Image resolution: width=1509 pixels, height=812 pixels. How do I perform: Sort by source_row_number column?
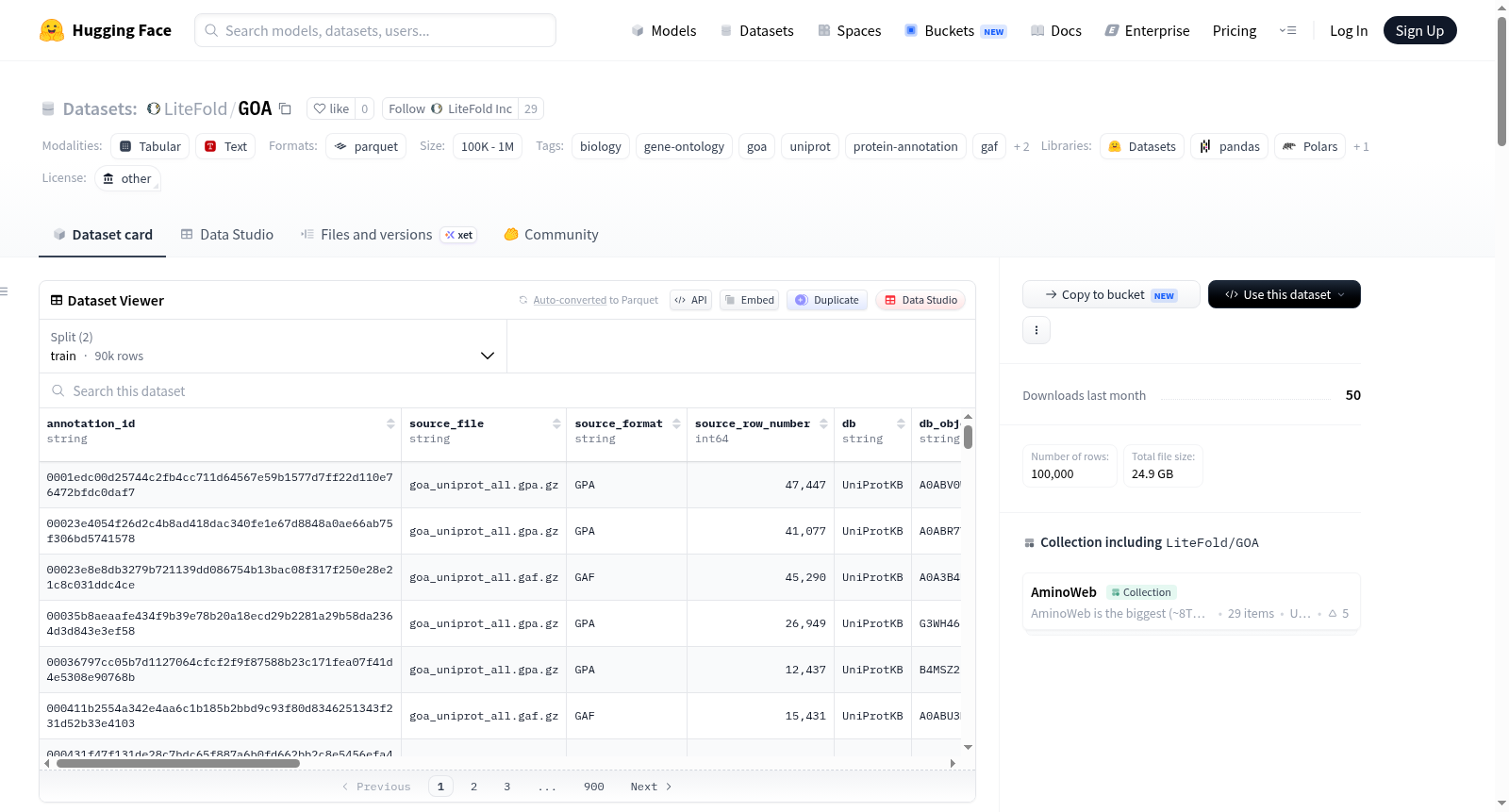point(823,424)
